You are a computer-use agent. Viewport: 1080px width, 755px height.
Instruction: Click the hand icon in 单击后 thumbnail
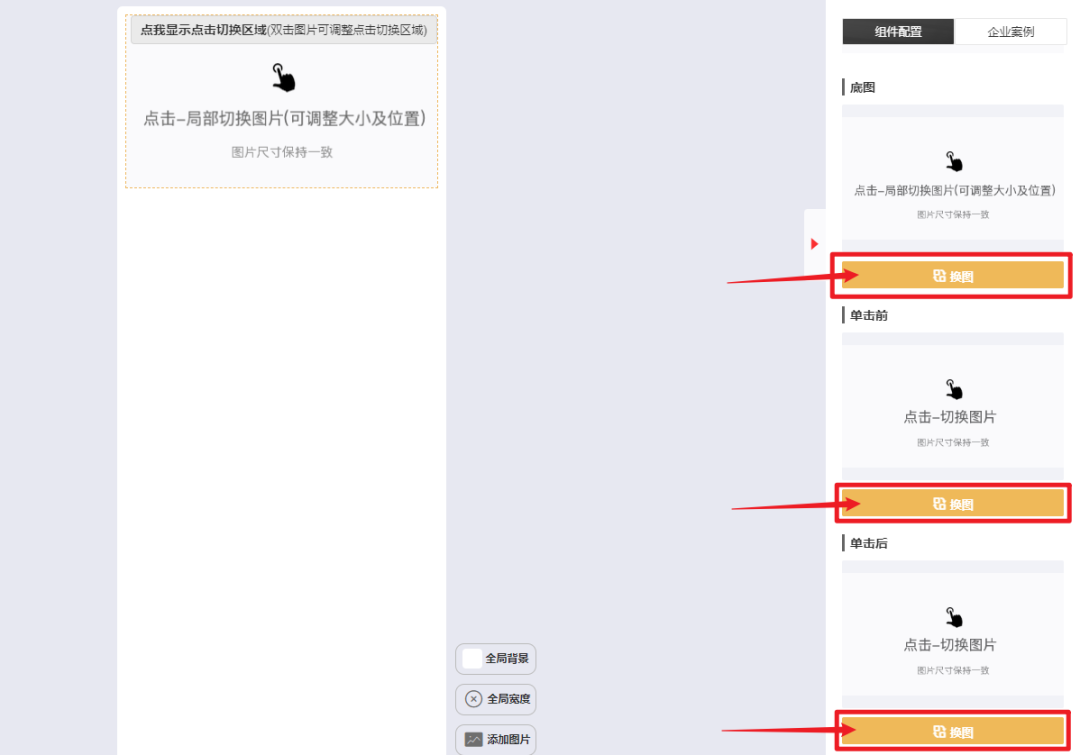954,617
